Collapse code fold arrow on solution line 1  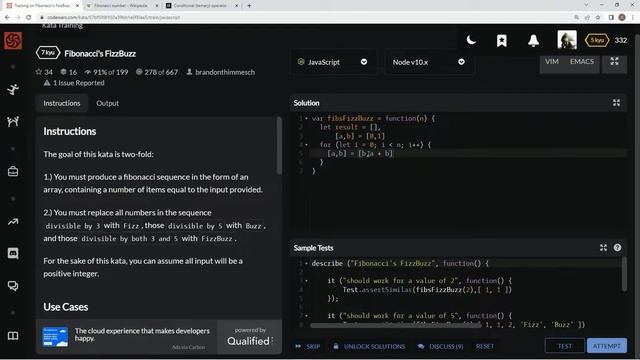click(x=307, y=118)
